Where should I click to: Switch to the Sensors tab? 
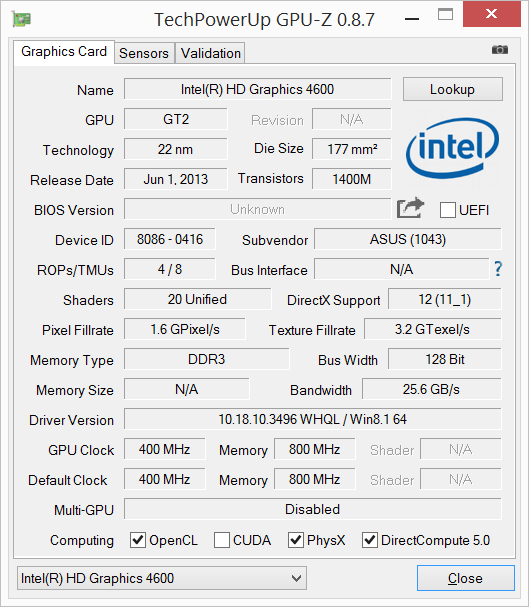144,53
